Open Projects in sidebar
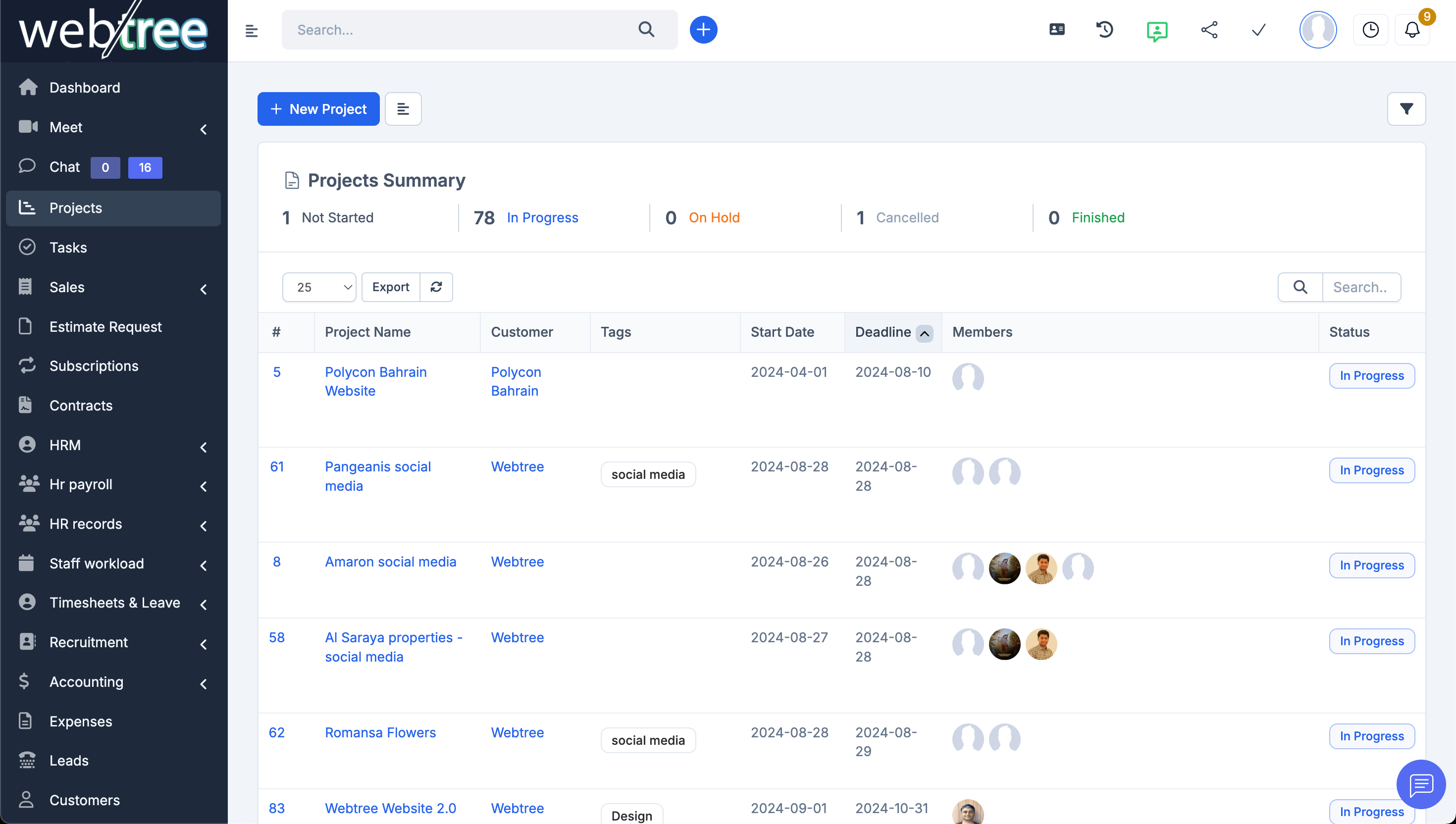The width and height of the screenshot is (1456, 824). tap(113, 208)
